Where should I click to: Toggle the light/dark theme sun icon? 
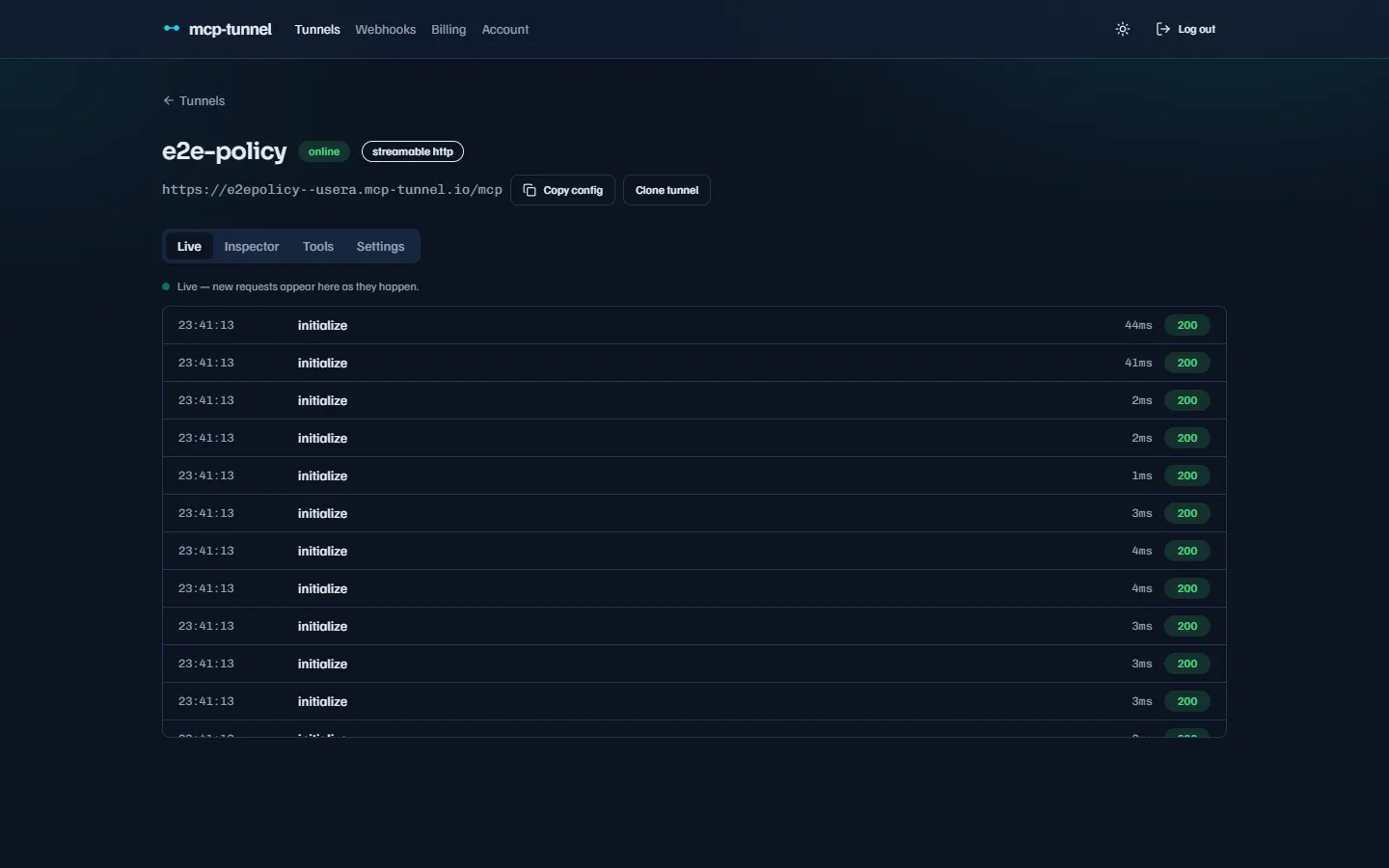[x=1123, y=29]
